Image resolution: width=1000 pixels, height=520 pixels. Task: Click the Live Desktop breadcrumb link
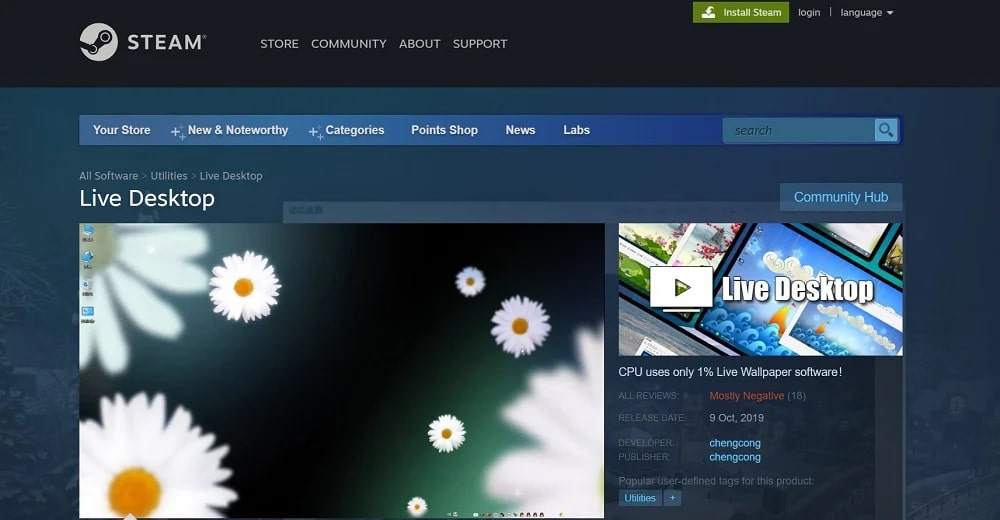231,175
